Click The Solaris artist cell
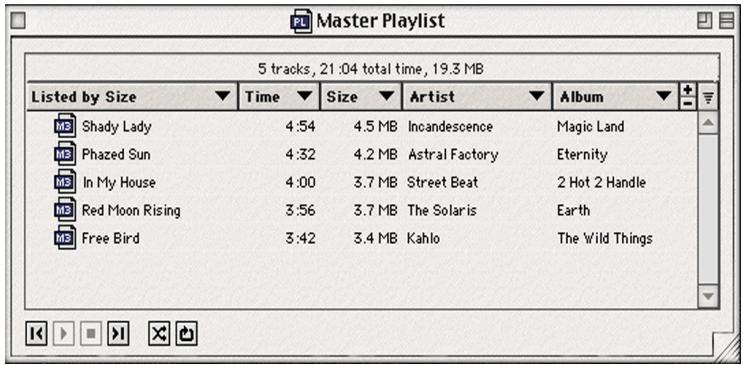This screenshot has width=743, height=365. pyautogui.click(x=442, y=210)
